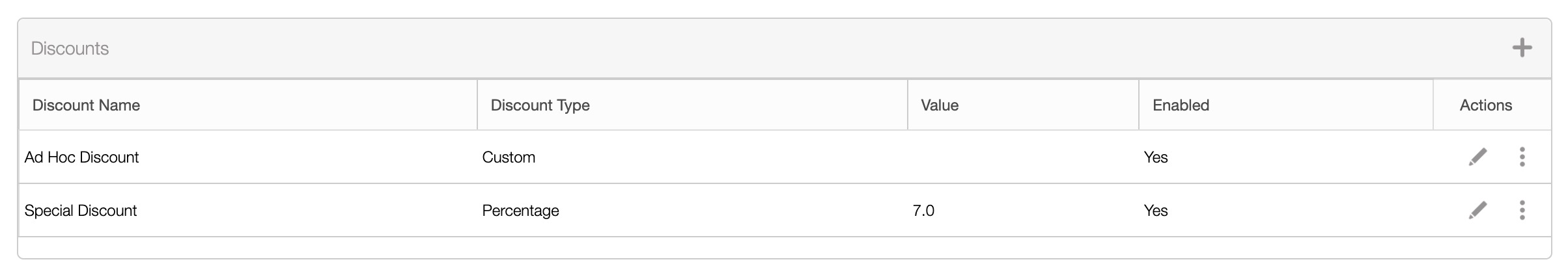Click the Yes enabled status for Special Discount
Screen dimensions: 1568x277
coord(1156,211)
